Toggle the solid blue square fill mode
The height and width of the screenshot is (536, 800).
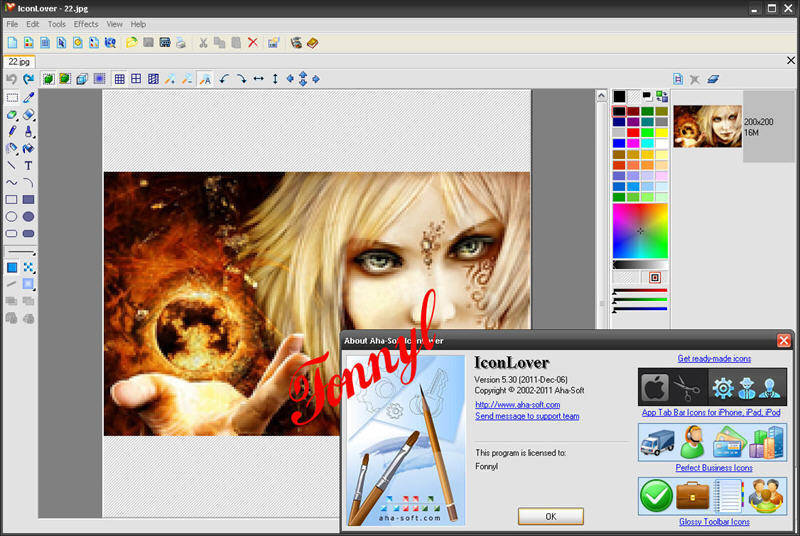point(12,267)
